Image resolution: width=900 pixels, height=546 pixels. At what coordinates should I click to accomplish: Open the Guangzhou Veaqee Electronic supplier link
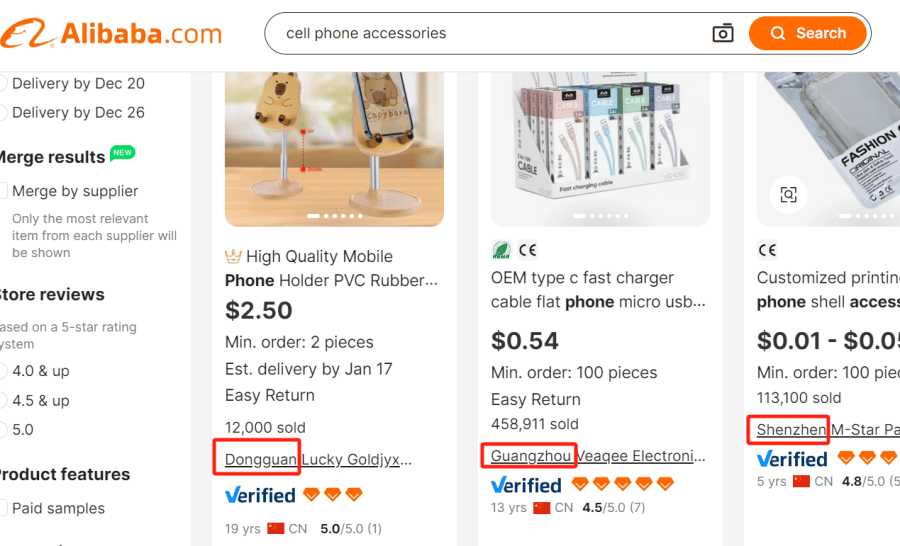[x=598, y=456]
